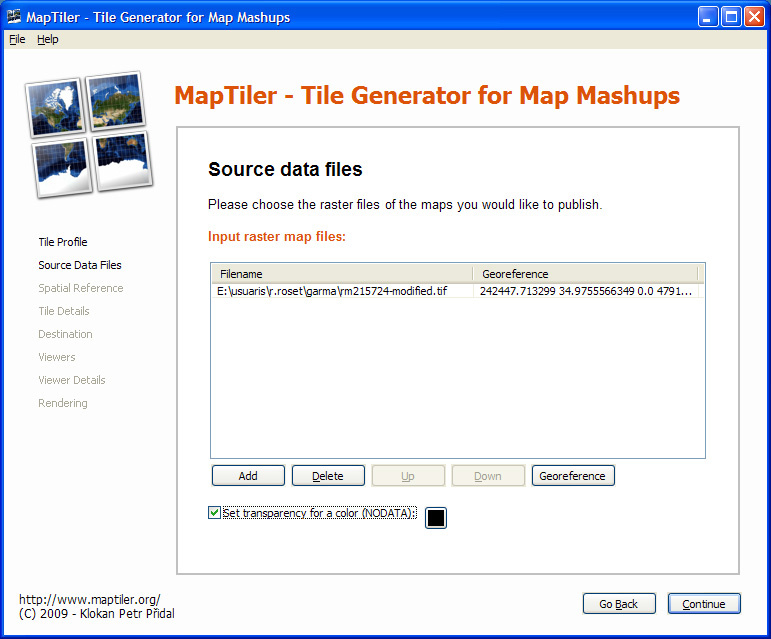Click the Georeference column header
Image resolution: width=771 pixels, height=639 pixels.
[586, 274]
